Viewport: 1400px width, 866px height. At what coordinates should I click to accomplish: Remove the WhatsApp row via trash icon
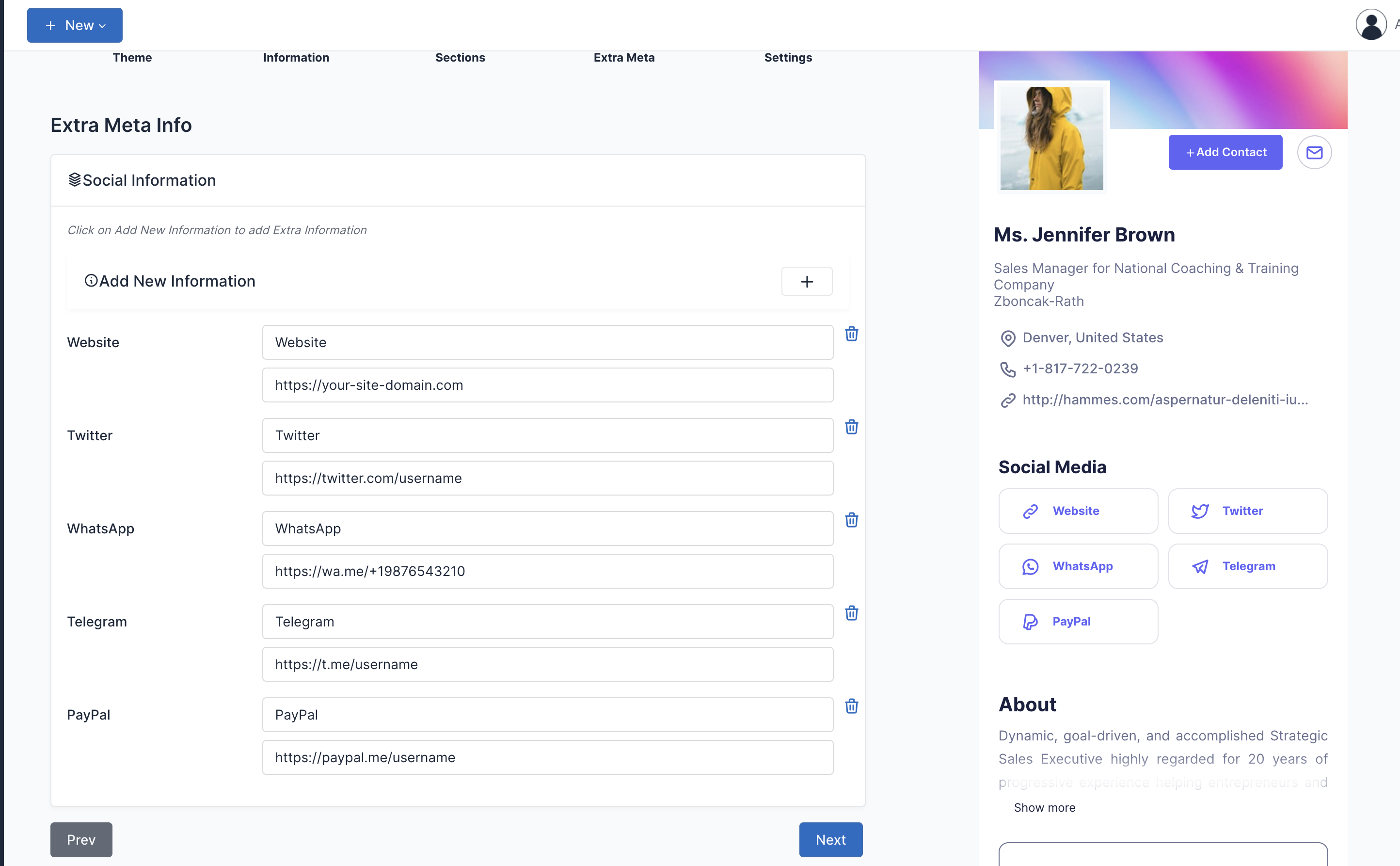tap(851, 520)
